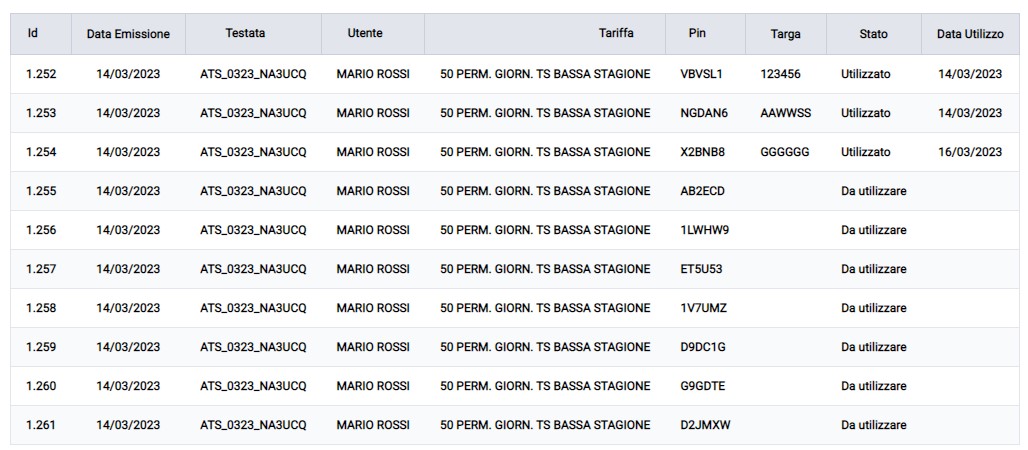1028x450 pixels.
Task: Select the Utente column header
Action: click(x=365, y=33)
